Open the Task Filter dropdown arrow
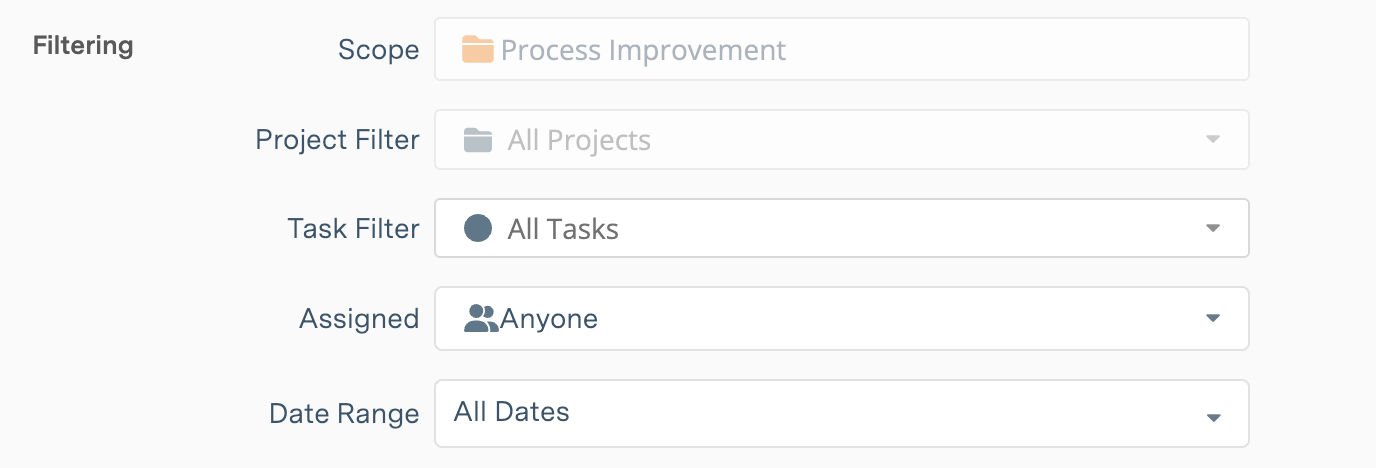This screenshot has width=1376, height=468. (x=1213, y=229)
